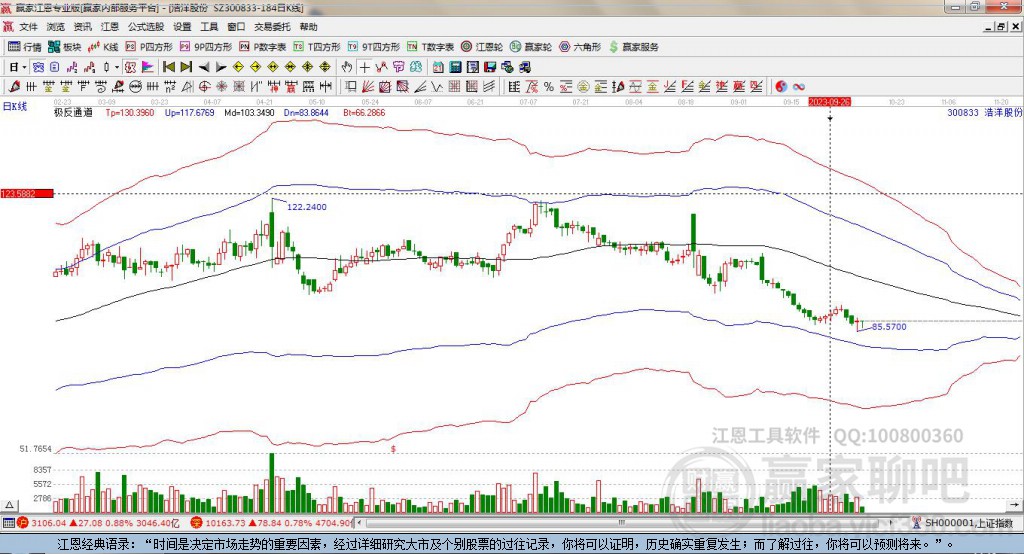Open the 工具 menu

point(209,27)
